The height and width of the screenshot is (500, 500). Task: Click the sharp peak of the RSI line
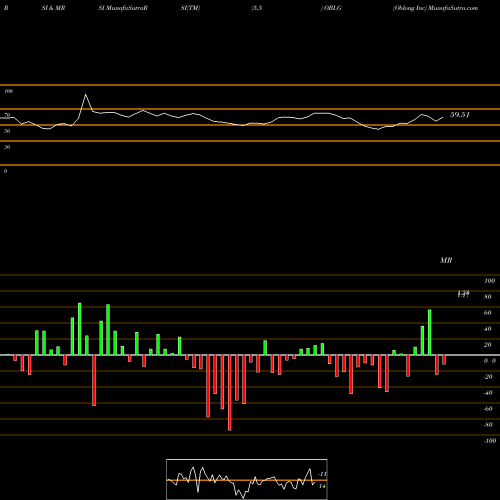coord(86,95)
